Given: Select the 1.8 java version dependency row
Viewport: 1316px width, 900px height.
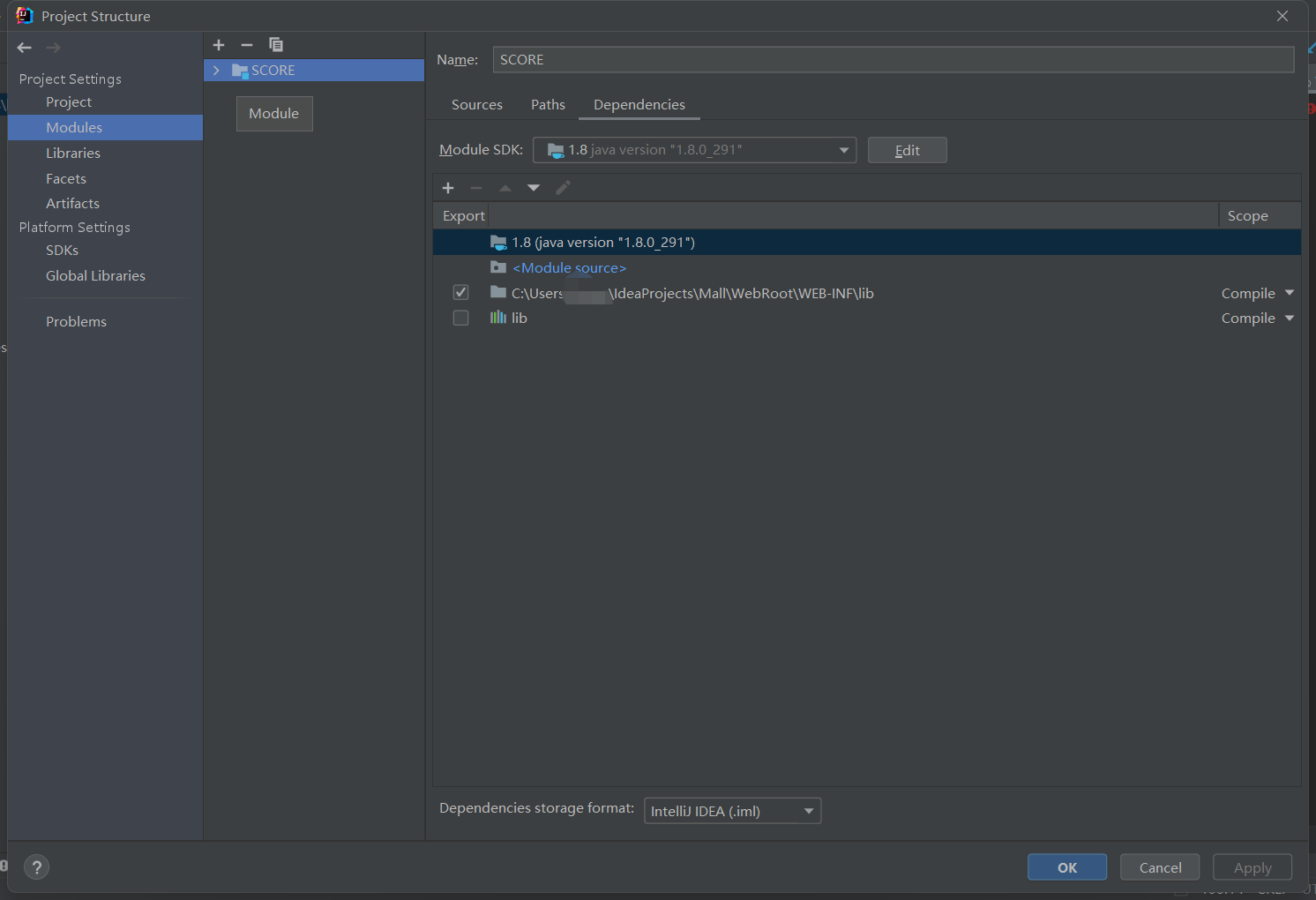Looking at the screenshot, I should 867,243.
